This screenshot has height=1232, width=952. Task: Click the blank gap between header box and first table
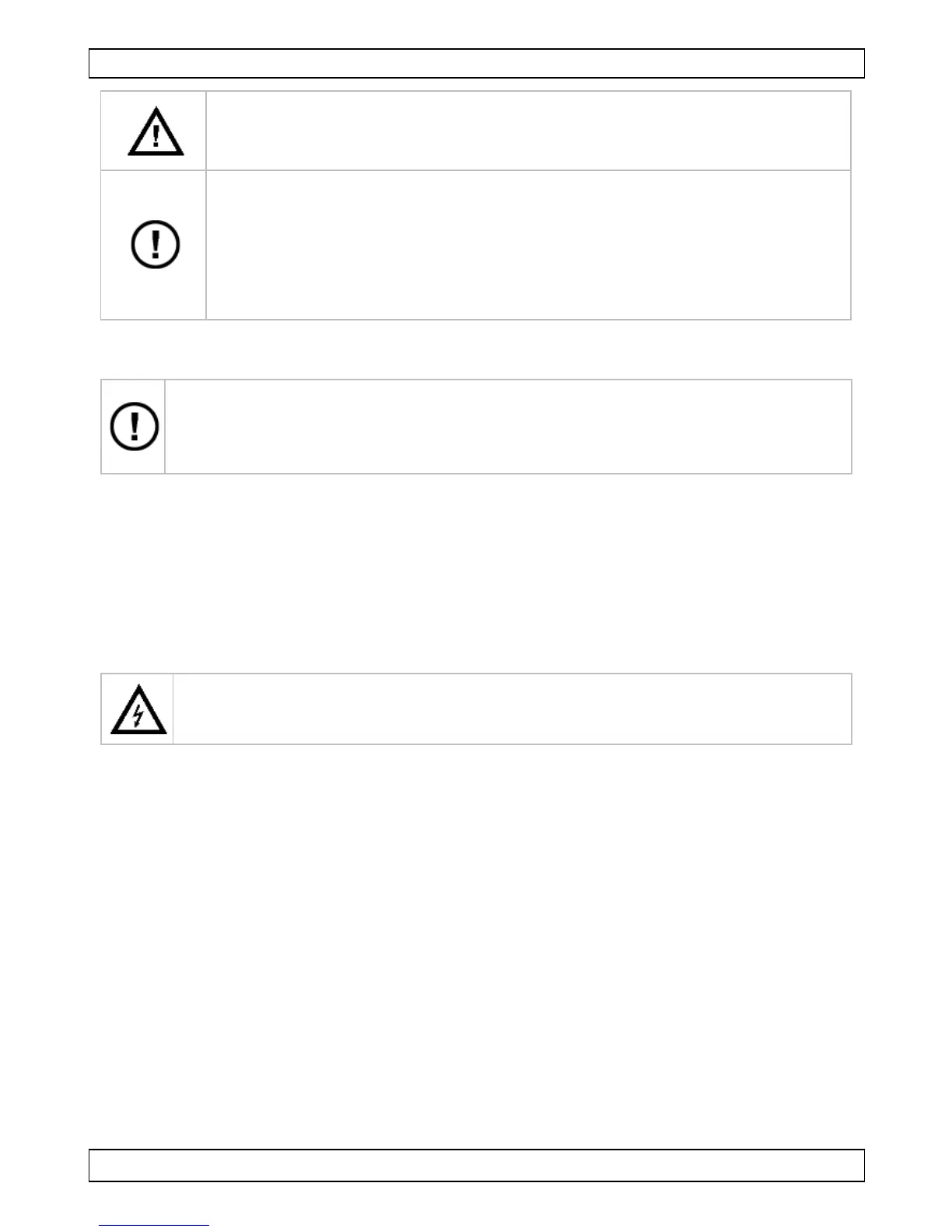click(x=476, y=85)
